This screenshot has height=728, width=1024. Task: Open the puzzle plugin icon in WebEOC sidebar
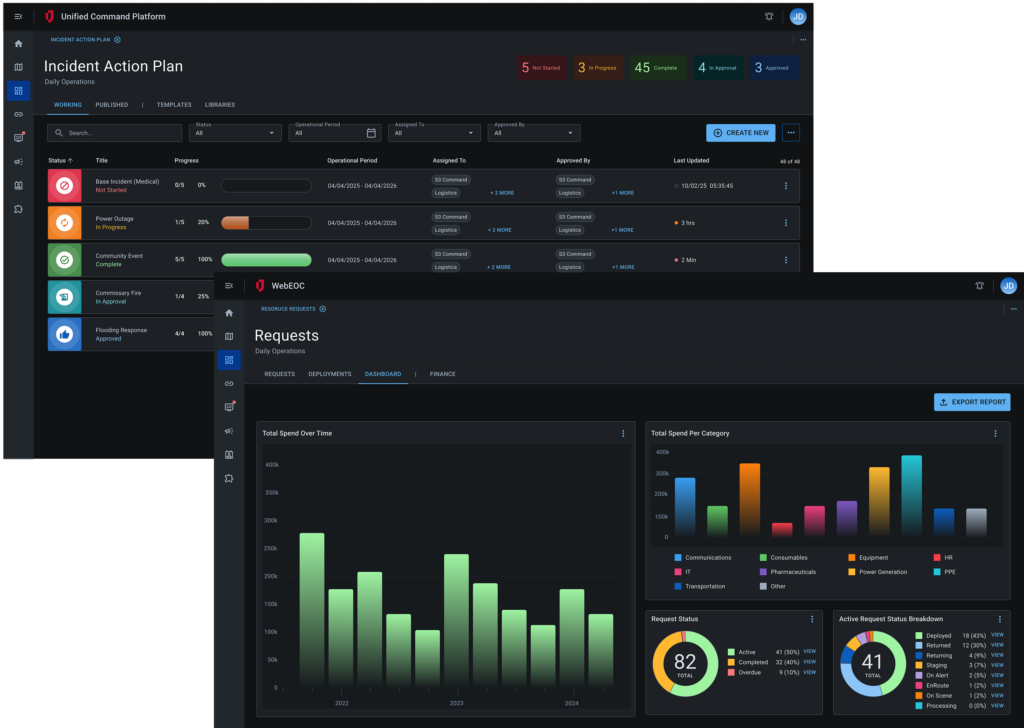point(229,479)
